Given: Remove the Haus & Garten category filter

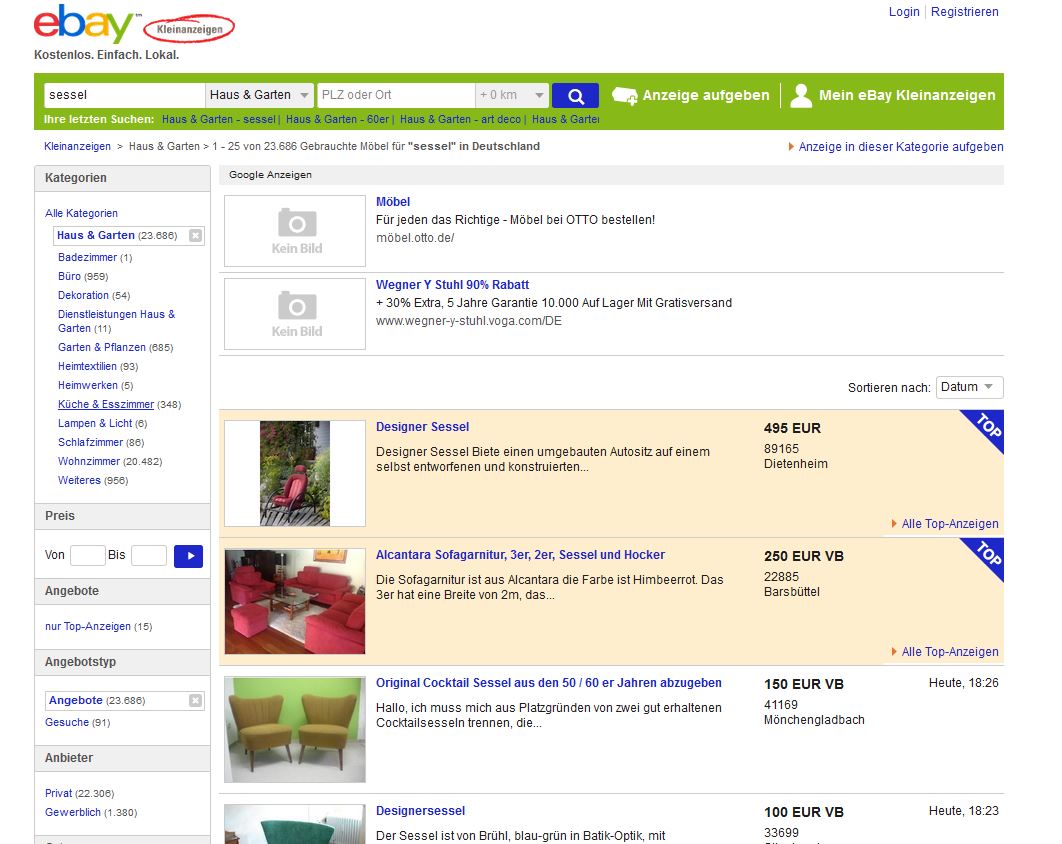Looking at the screenshot, I should [x=195, y=235].
